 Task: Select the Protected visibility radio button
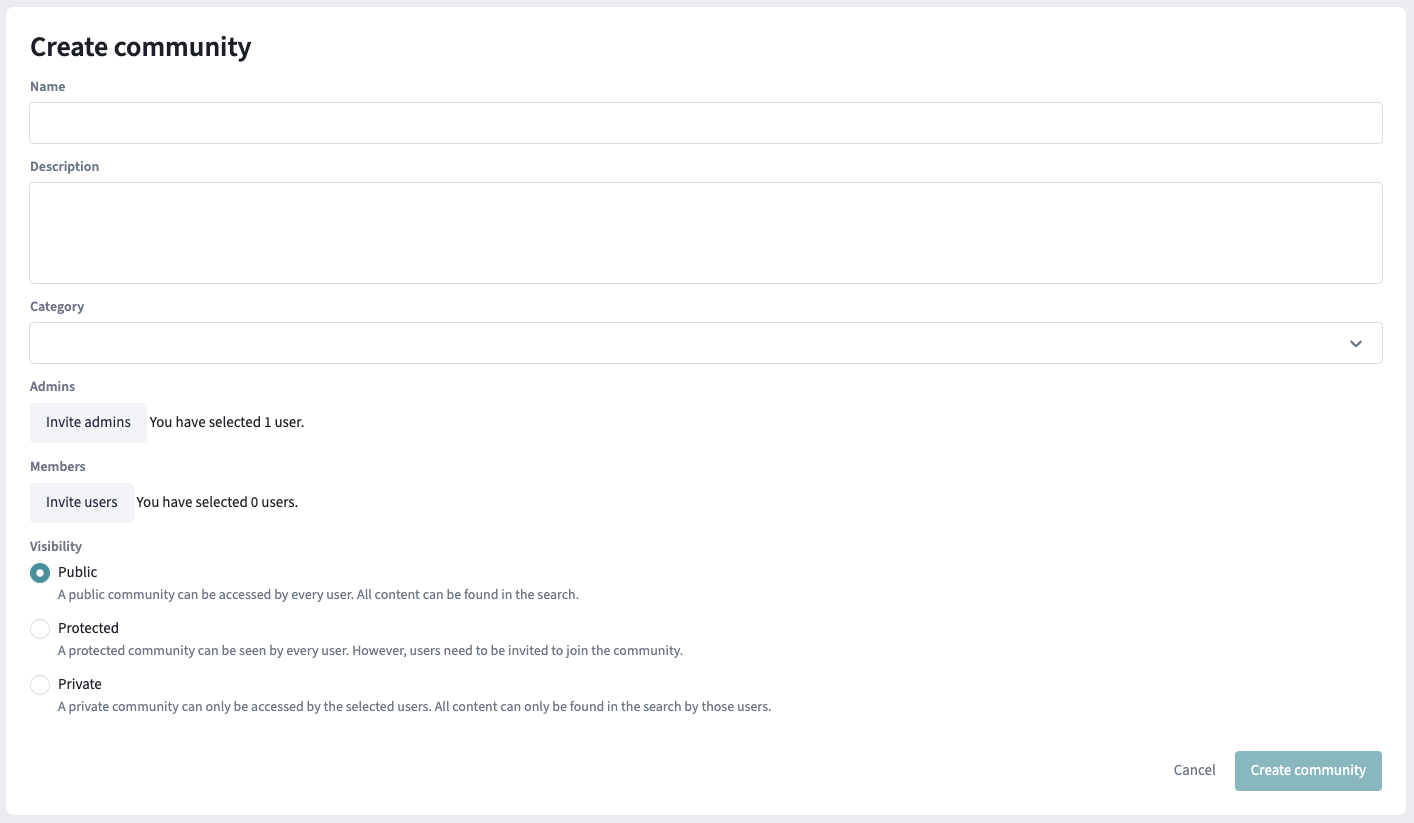click(x=40, y=629)
